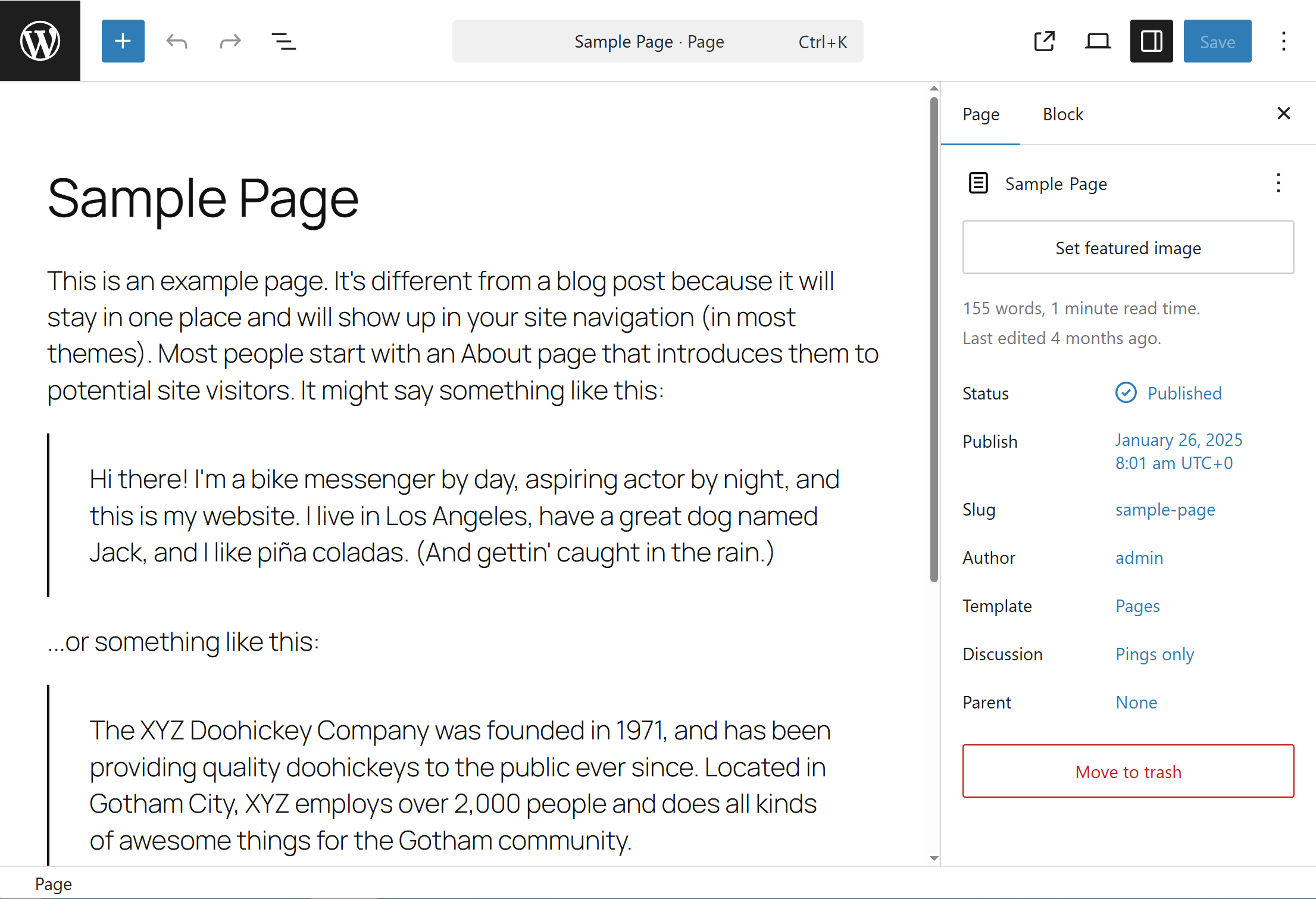Click the Redo arrow icon
The height and width of the screenshot is (899, 1316).
tap(230, 41)
